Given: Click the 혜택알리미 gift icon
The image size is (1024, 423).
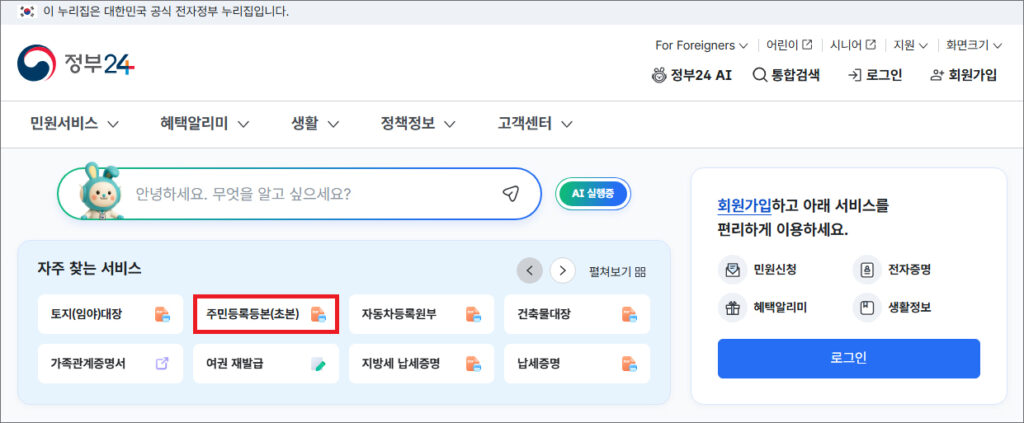Looking at the screenshot, I should coord(732,308).
